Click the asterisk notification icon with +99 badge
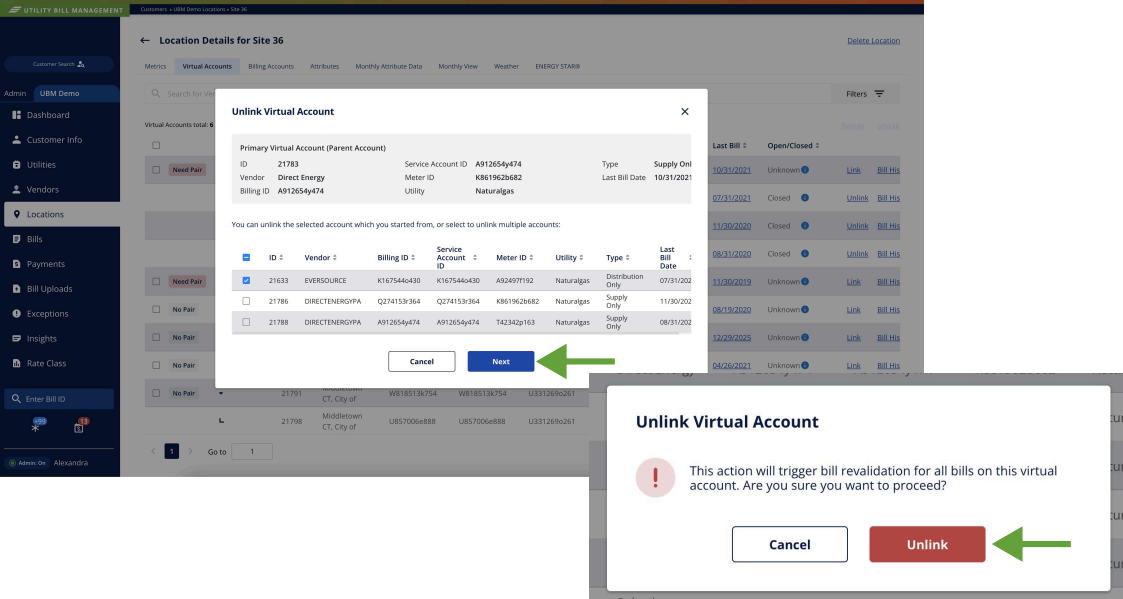 click(x=35, y=427)
